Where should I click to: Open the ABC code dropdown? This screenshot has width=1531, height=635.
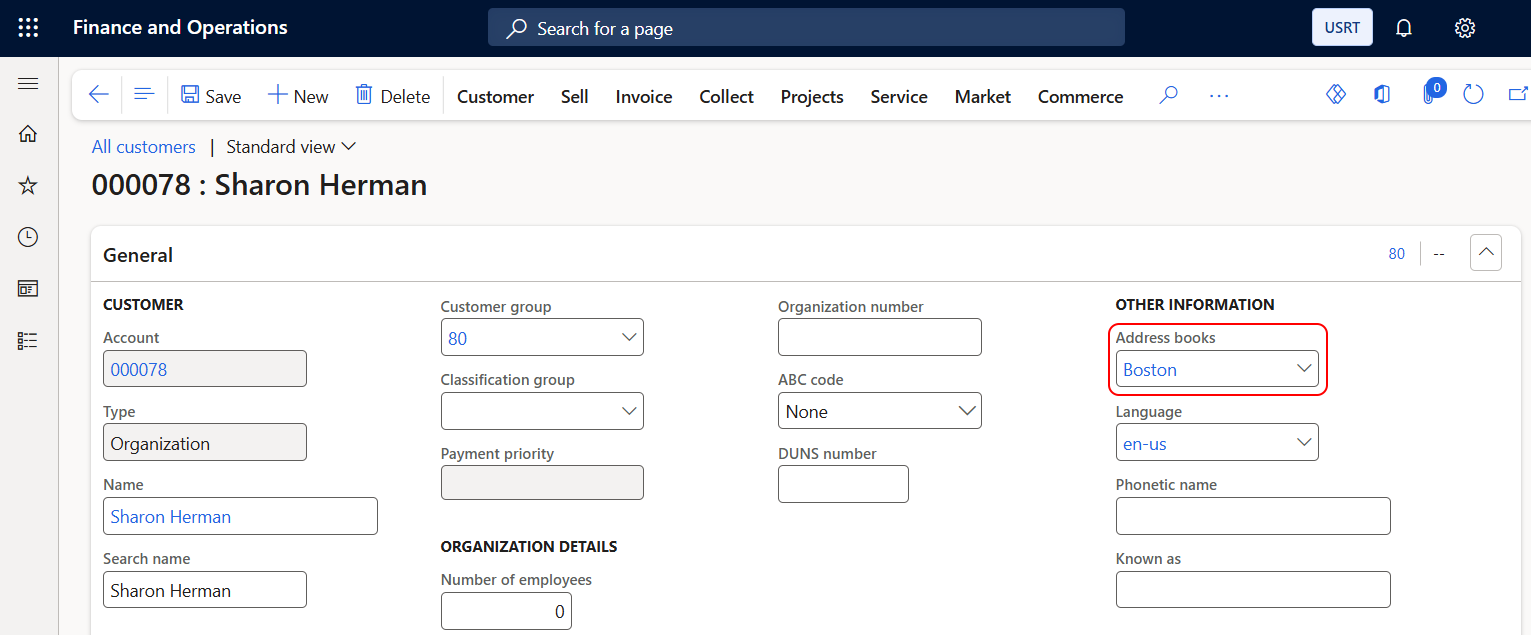pyautogui.click(x=967, y=411)
